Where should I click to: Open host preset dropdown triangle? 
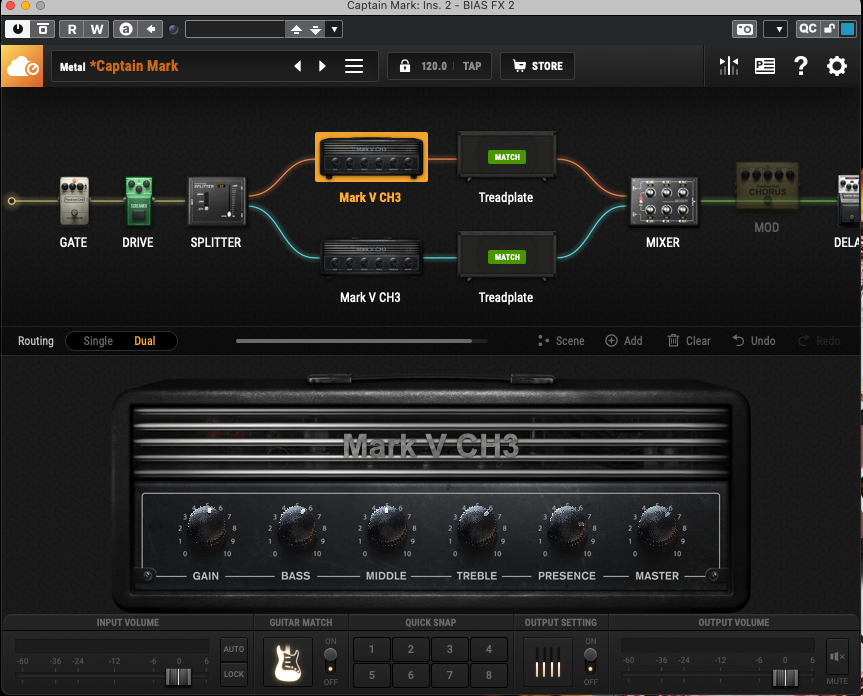(334, 29)
